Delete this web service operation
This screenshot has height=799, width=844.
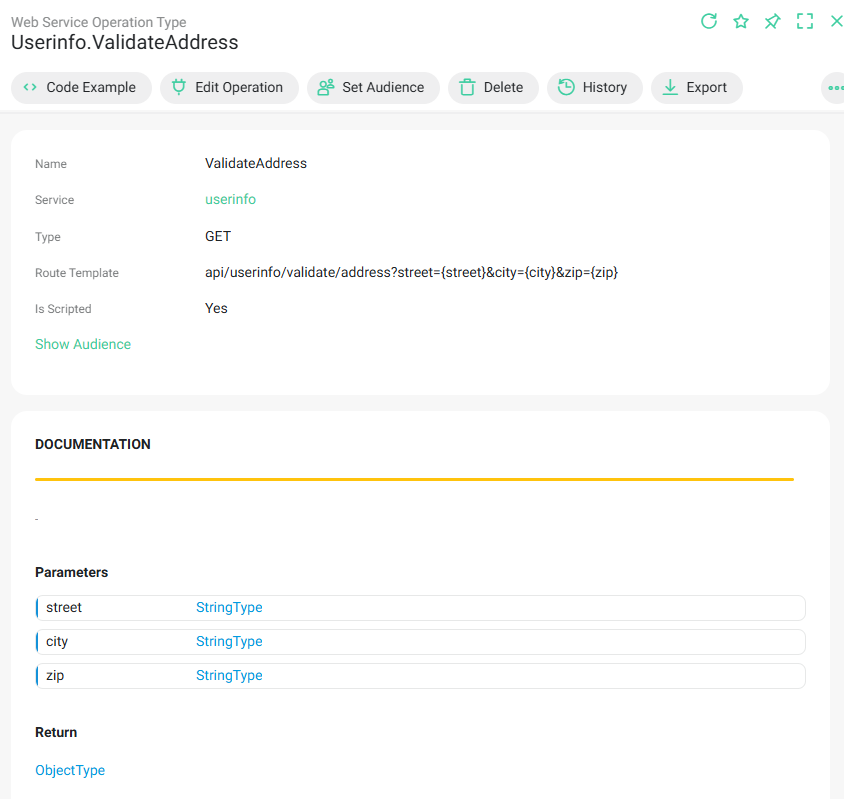(493, 88)
